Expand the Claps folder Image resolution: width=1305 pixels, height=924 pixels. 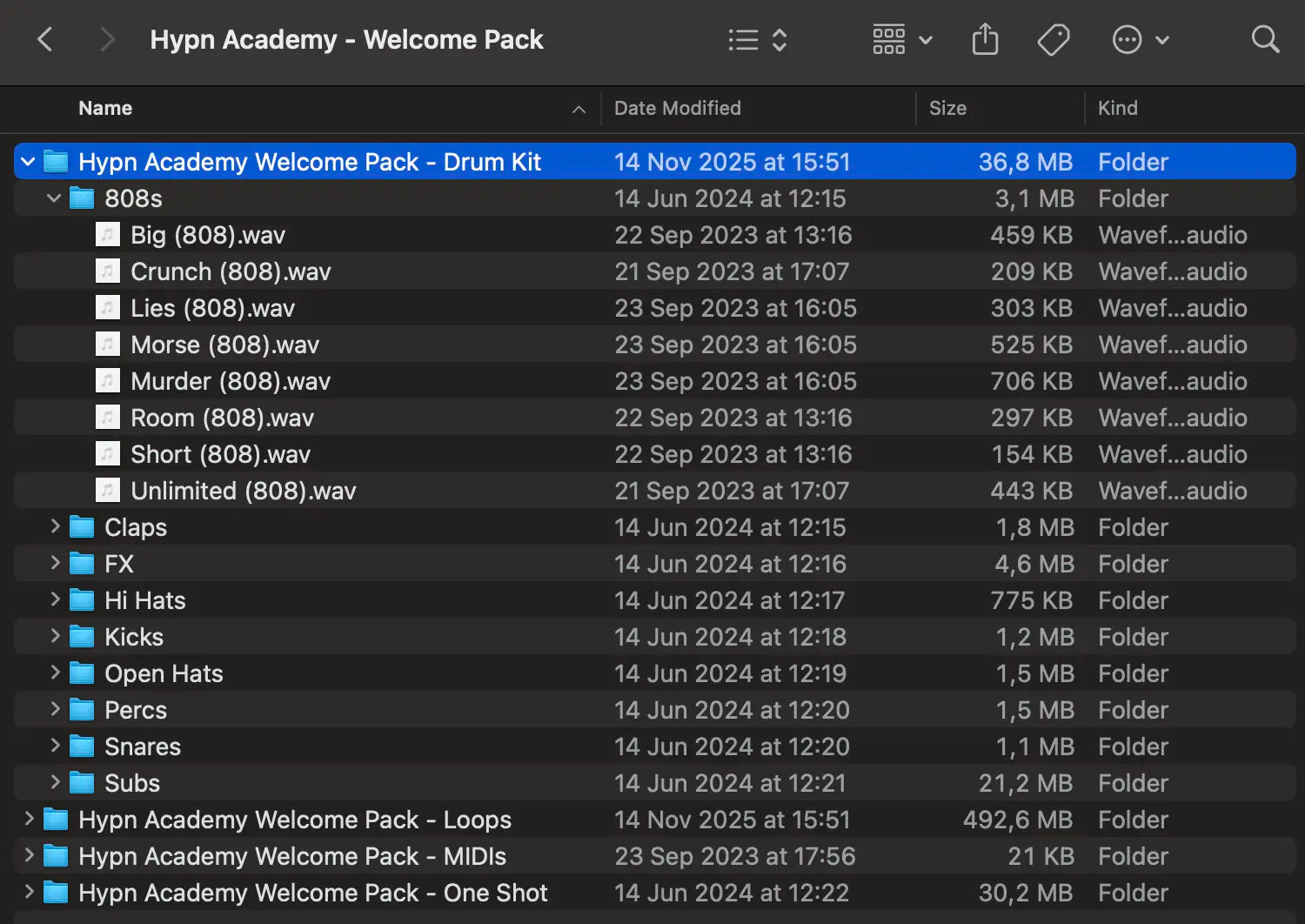point(55,526)
